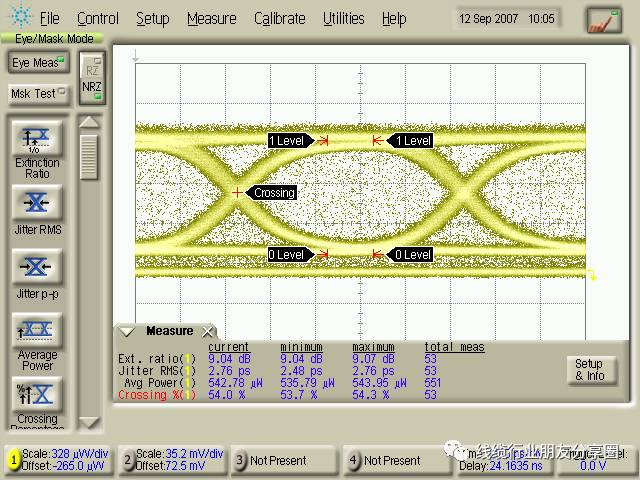Select the Crossing Percentage measurement icon
The image size is (640, 480).
tap(37, 395)
